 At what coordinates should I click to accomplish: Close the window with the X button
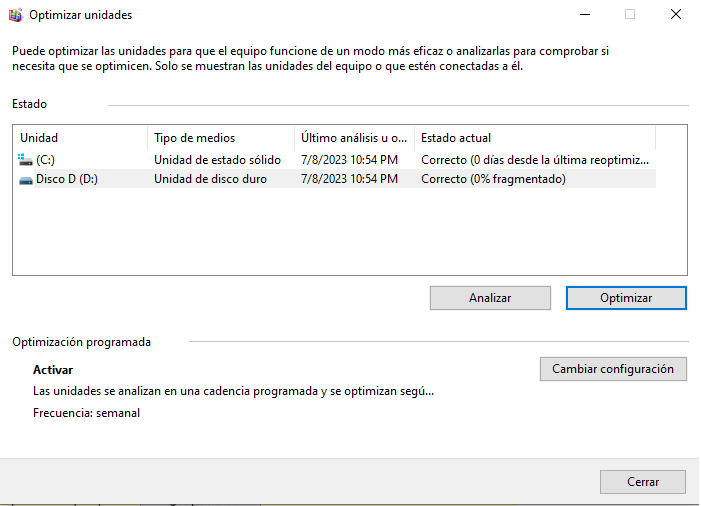(677, 15)
